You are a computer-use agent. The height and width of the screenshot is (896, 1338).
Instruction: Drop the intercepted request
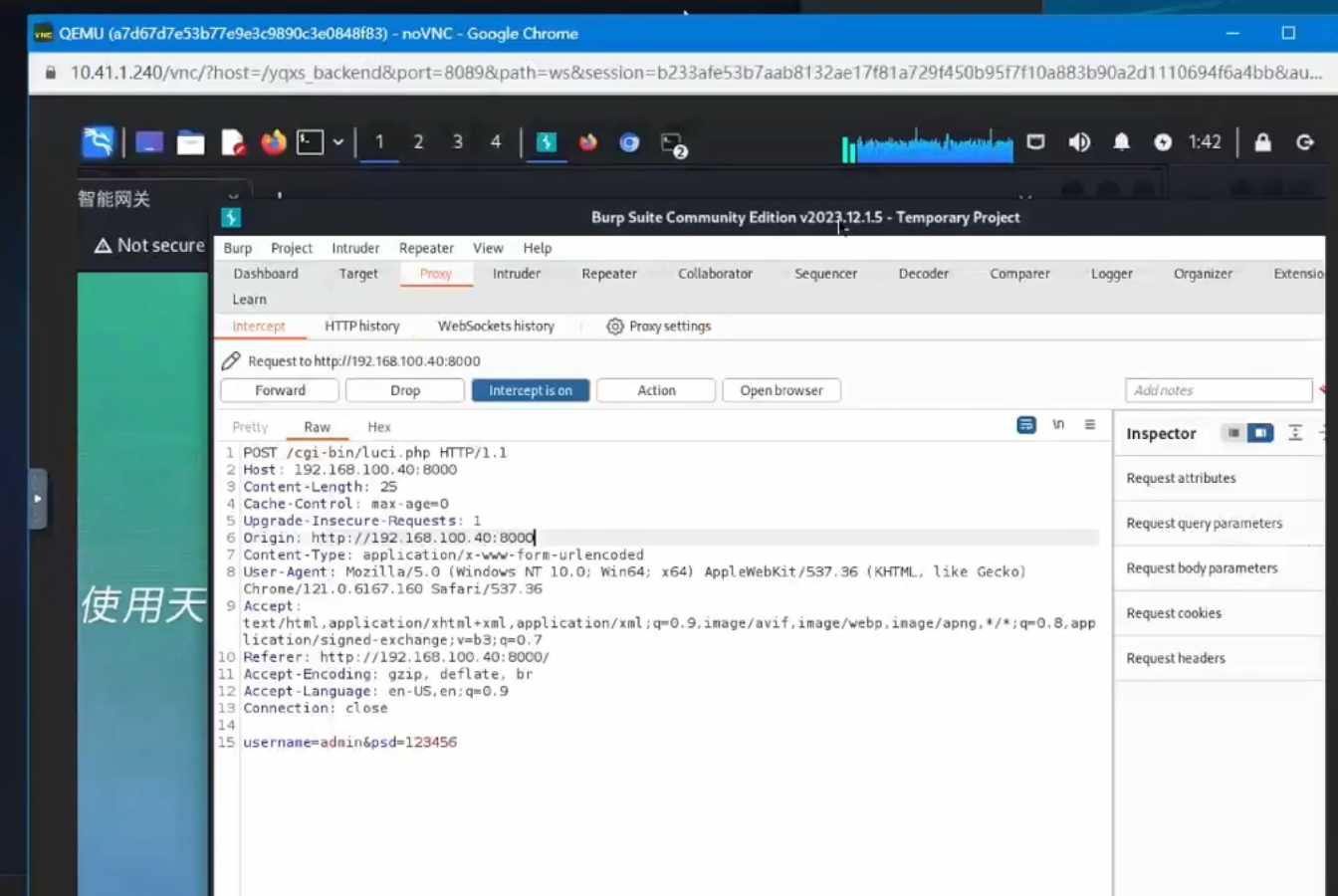tap(405, 390)
